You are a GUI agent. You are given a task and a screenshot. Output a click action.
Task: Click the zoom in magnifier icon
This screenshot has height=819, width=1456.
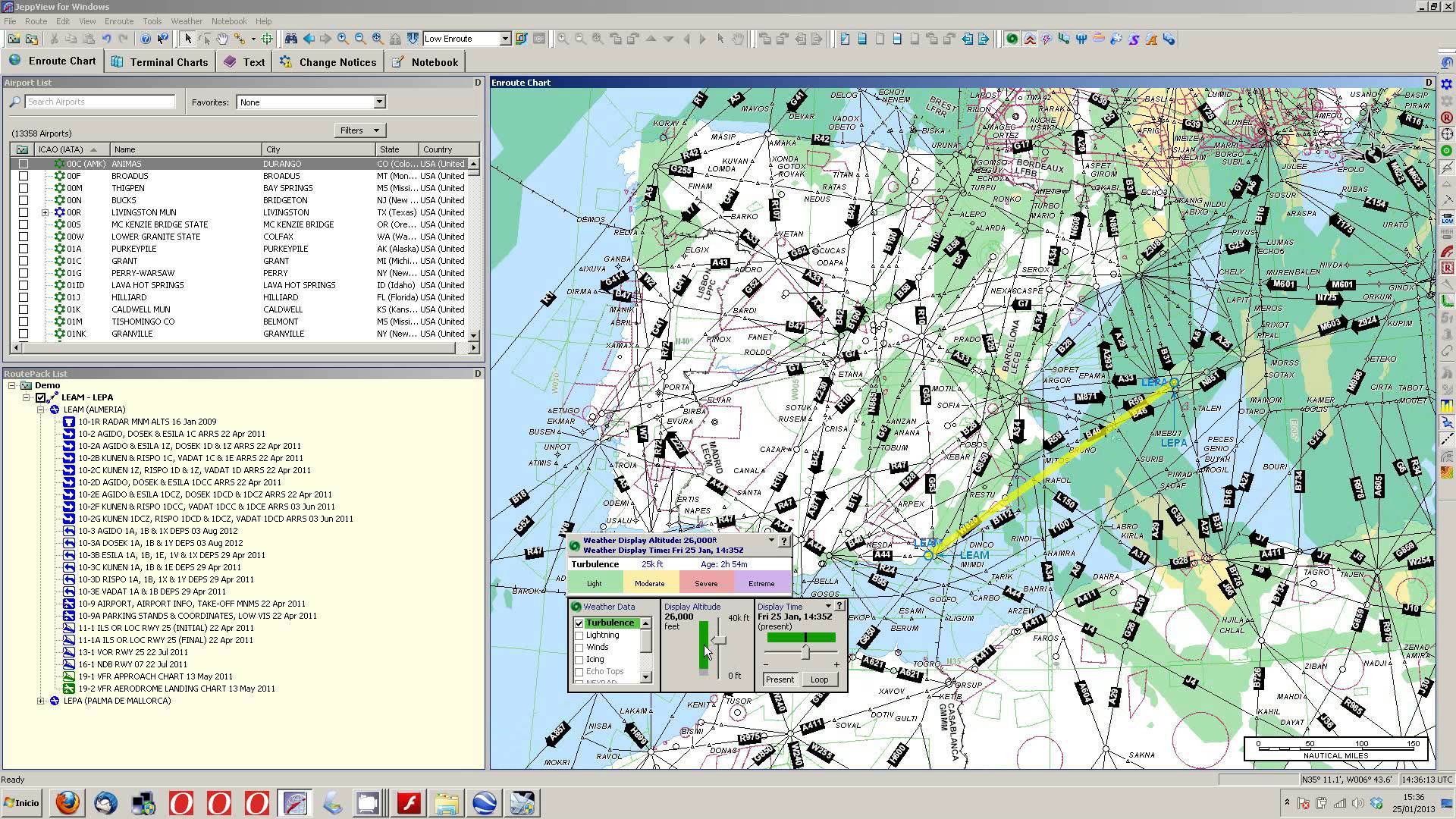343,39
